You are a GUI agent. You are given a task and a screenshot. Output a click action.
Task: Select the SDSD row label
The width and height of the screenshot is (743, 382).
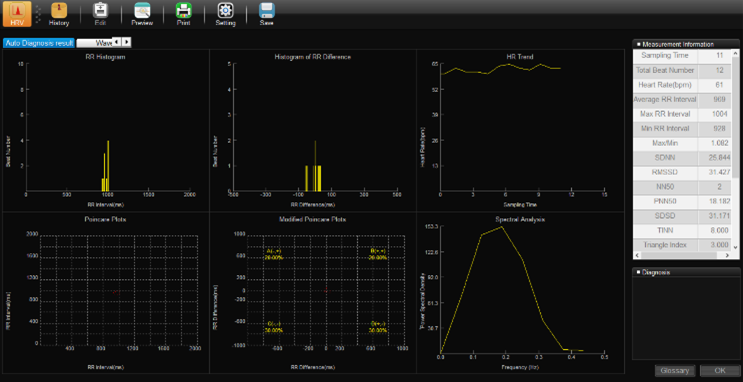coord(665,216)
